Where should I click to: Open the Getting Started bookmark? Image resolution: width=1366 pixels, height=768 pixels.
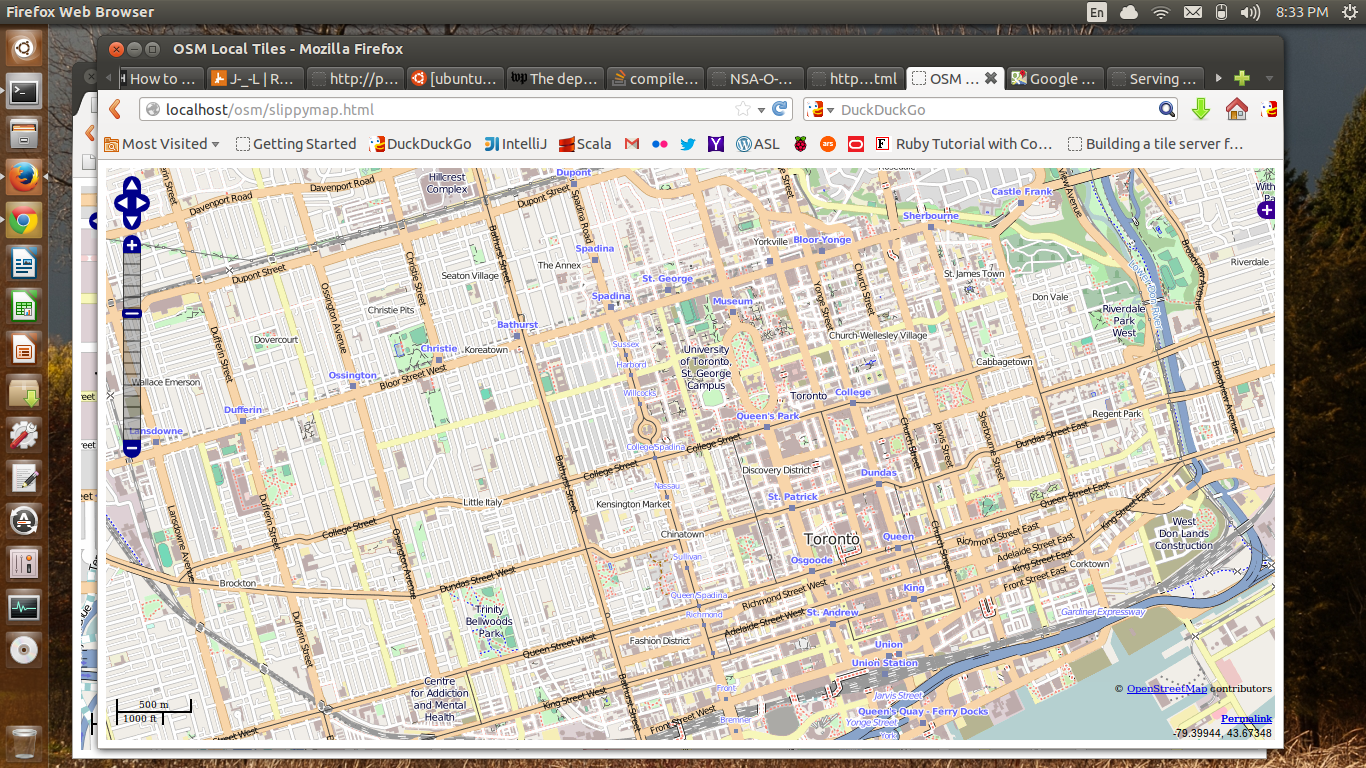[x=296, y=144]
